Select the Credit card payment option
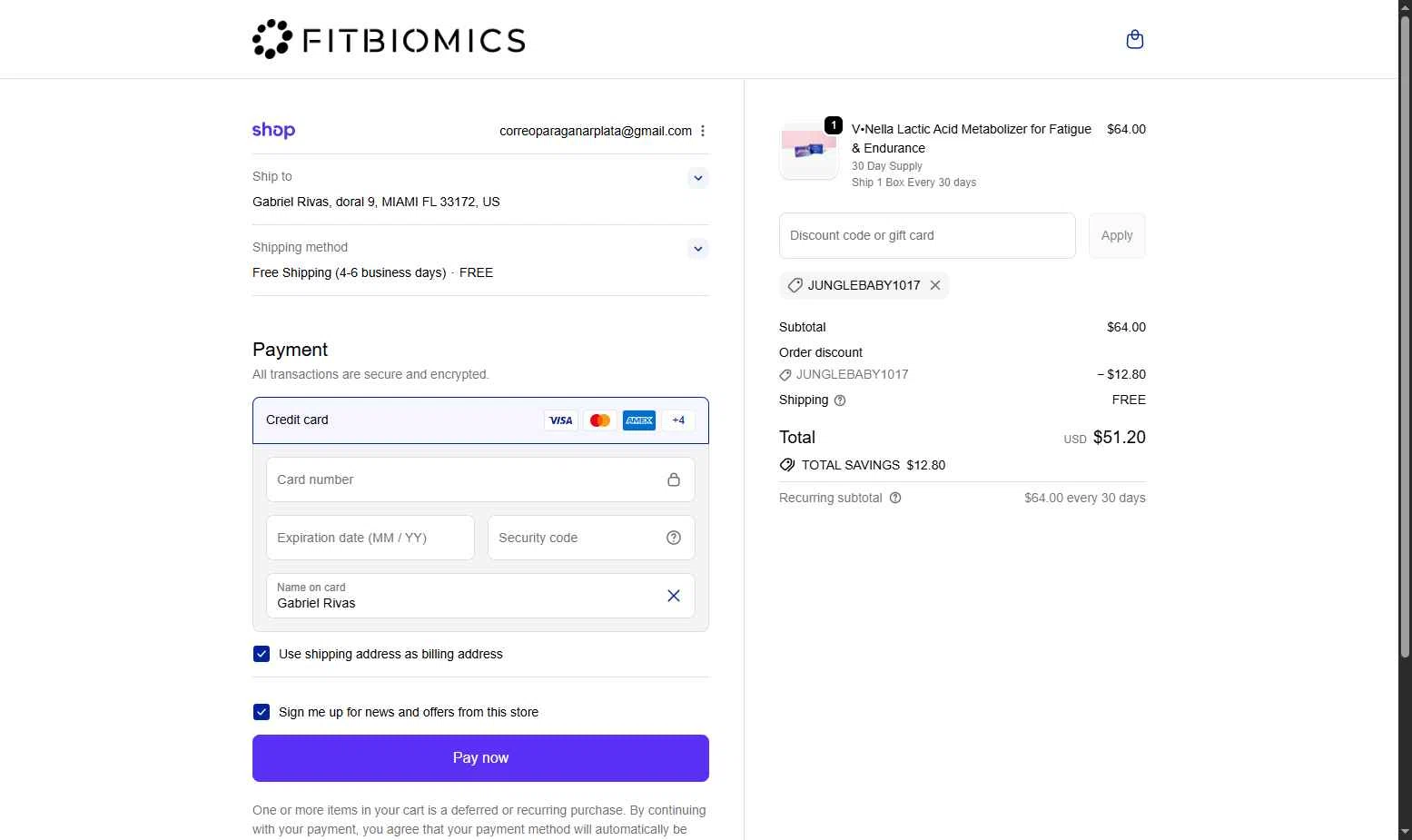 [x=480, y=420]
